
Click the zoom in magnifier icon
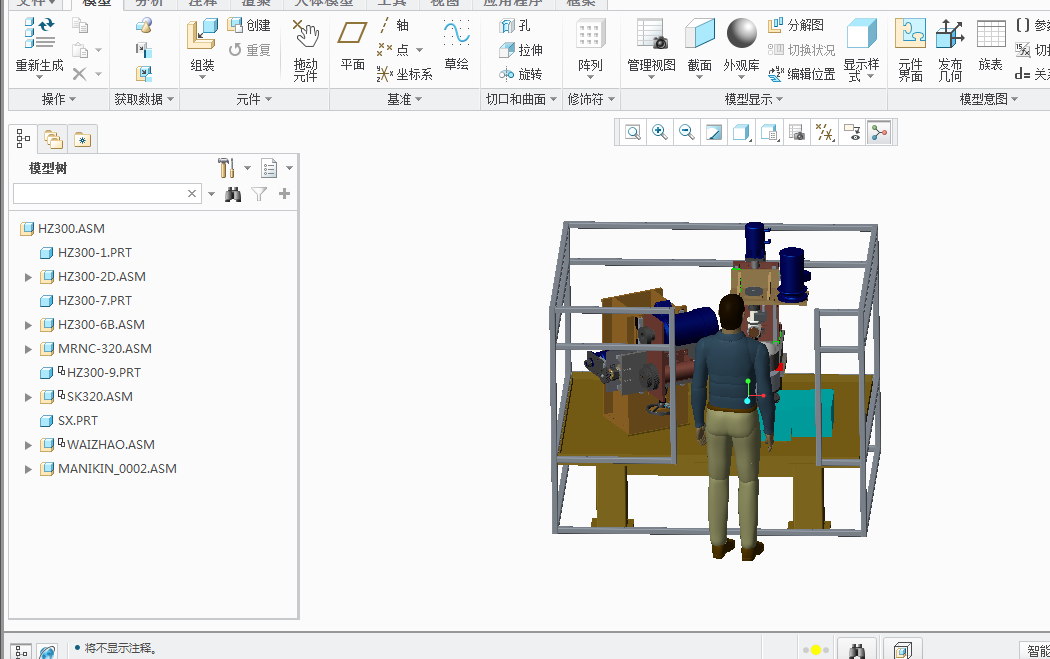click(660, 133)
